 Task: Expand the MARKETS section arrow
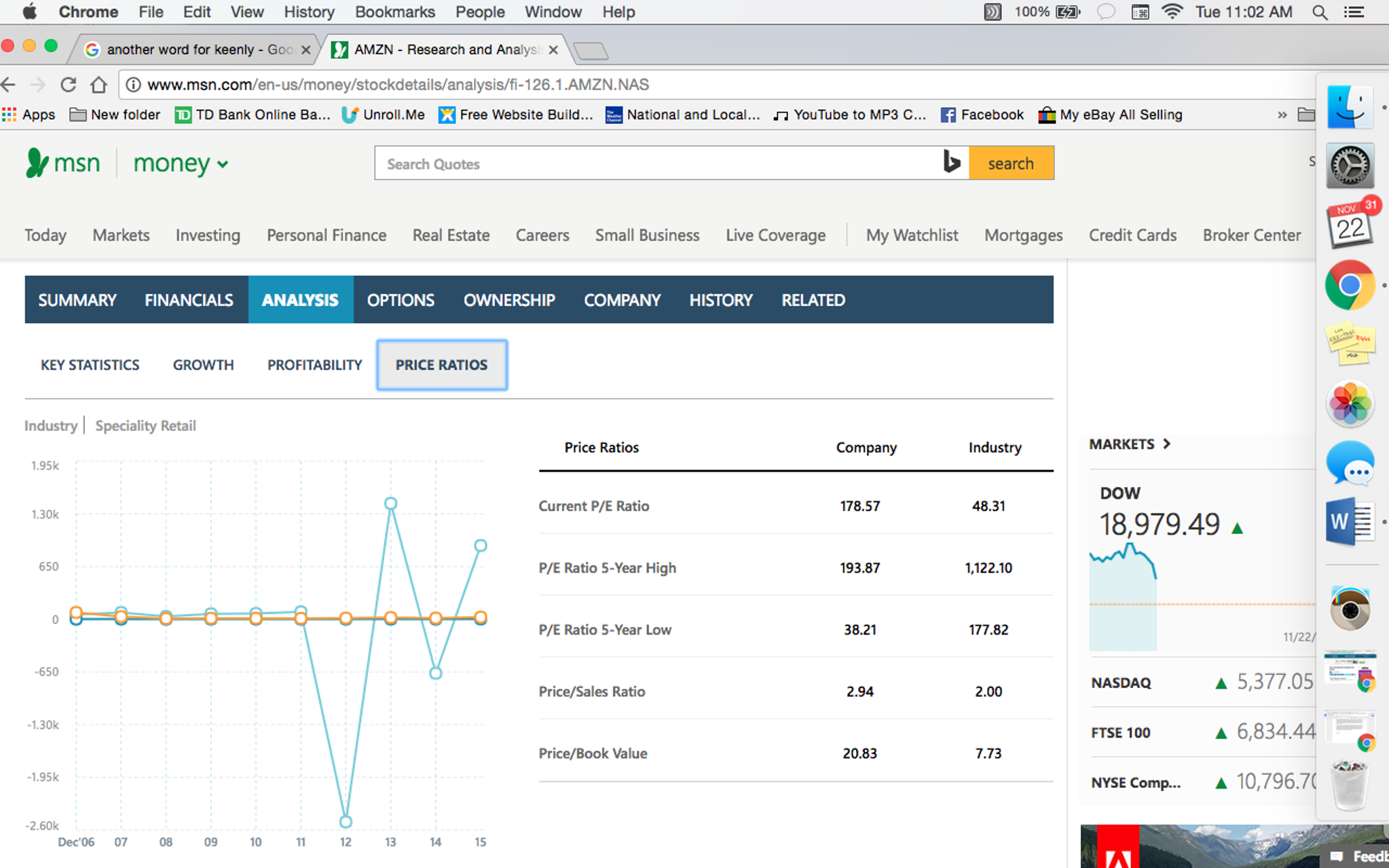pyautogui.click(x=1166, y=444)
